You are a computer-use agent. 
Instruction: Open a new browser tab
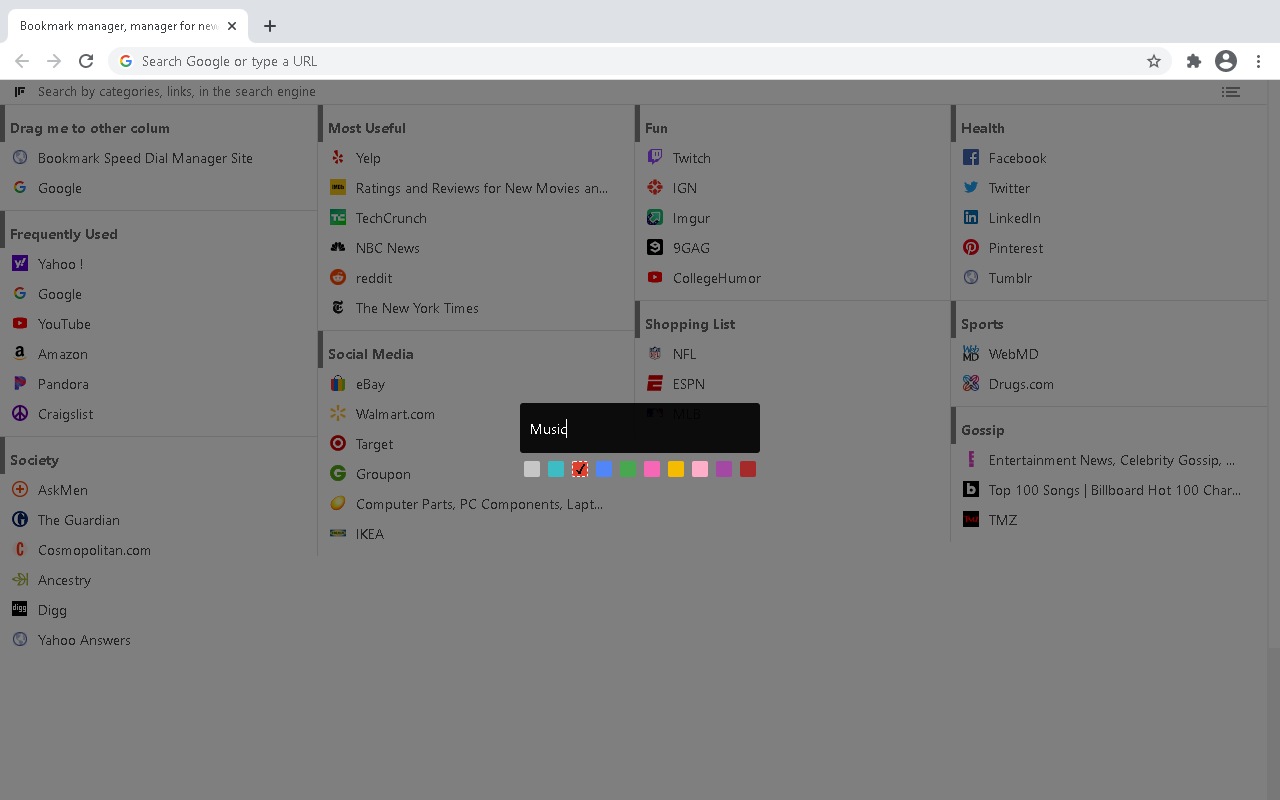(x=270, y=26)
